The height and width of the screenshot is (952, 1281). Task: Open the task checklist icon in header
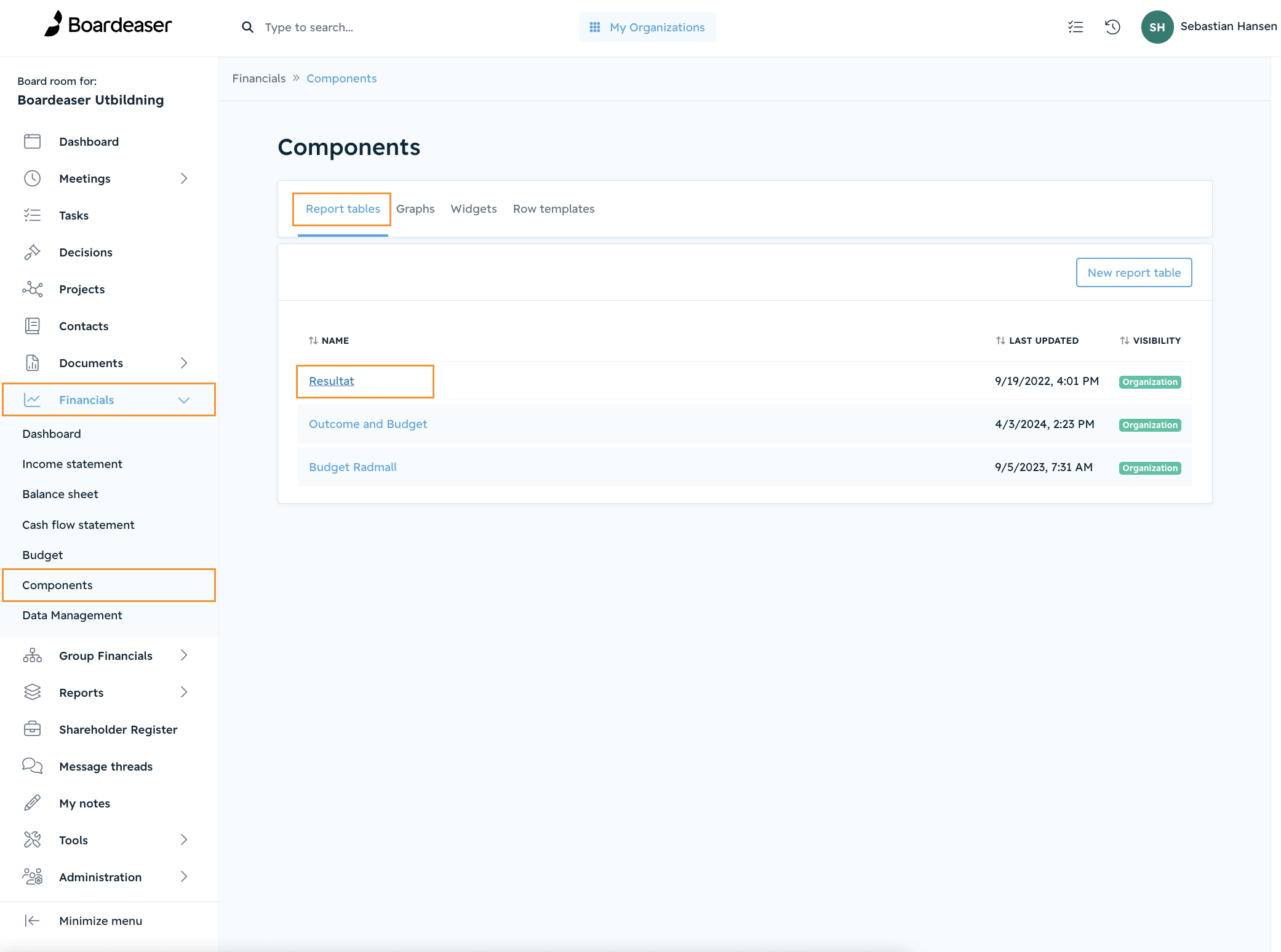[x=1075, y=27]
